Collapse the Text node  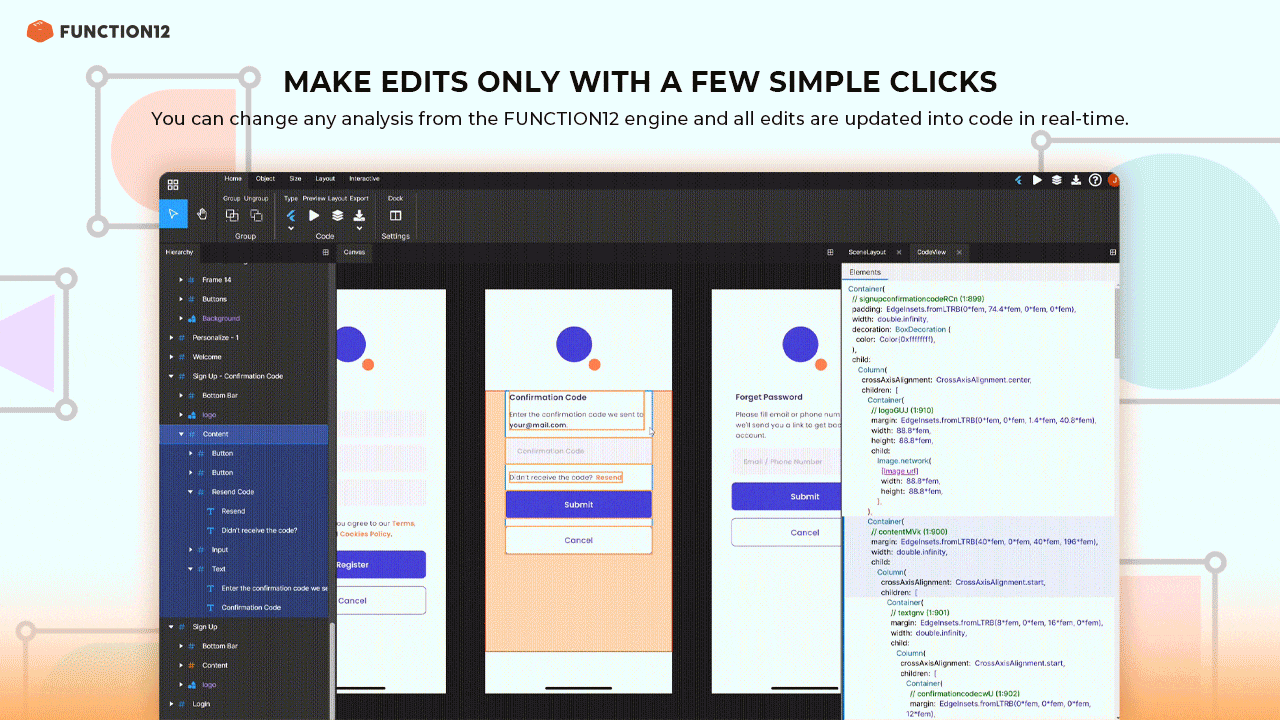point(190,569)
